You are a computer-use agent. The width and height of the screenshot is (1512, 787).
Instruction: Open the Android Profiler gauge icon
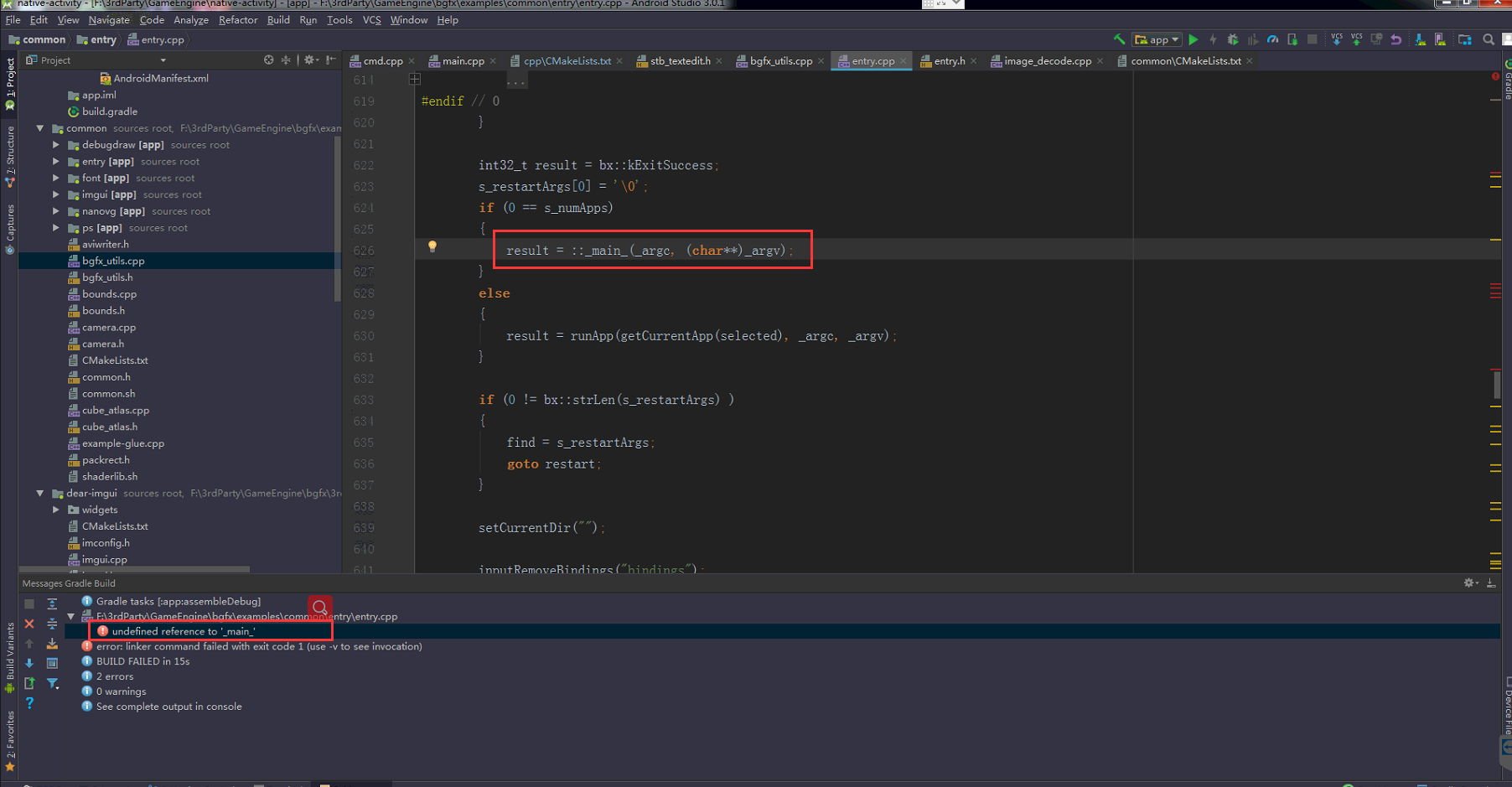tap(1272, 39)
